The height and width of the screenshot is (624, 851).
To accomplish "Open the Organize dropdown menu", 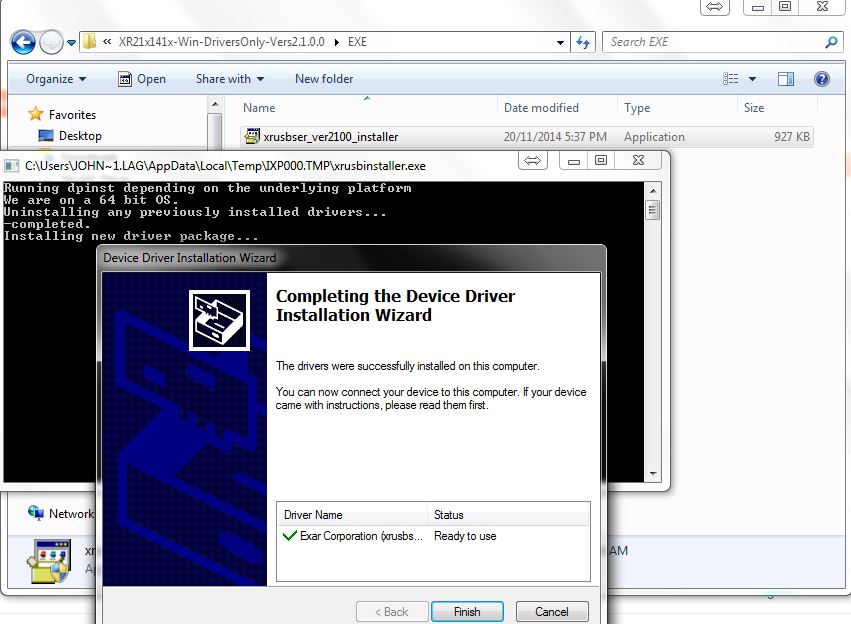I will coord(54,78).
